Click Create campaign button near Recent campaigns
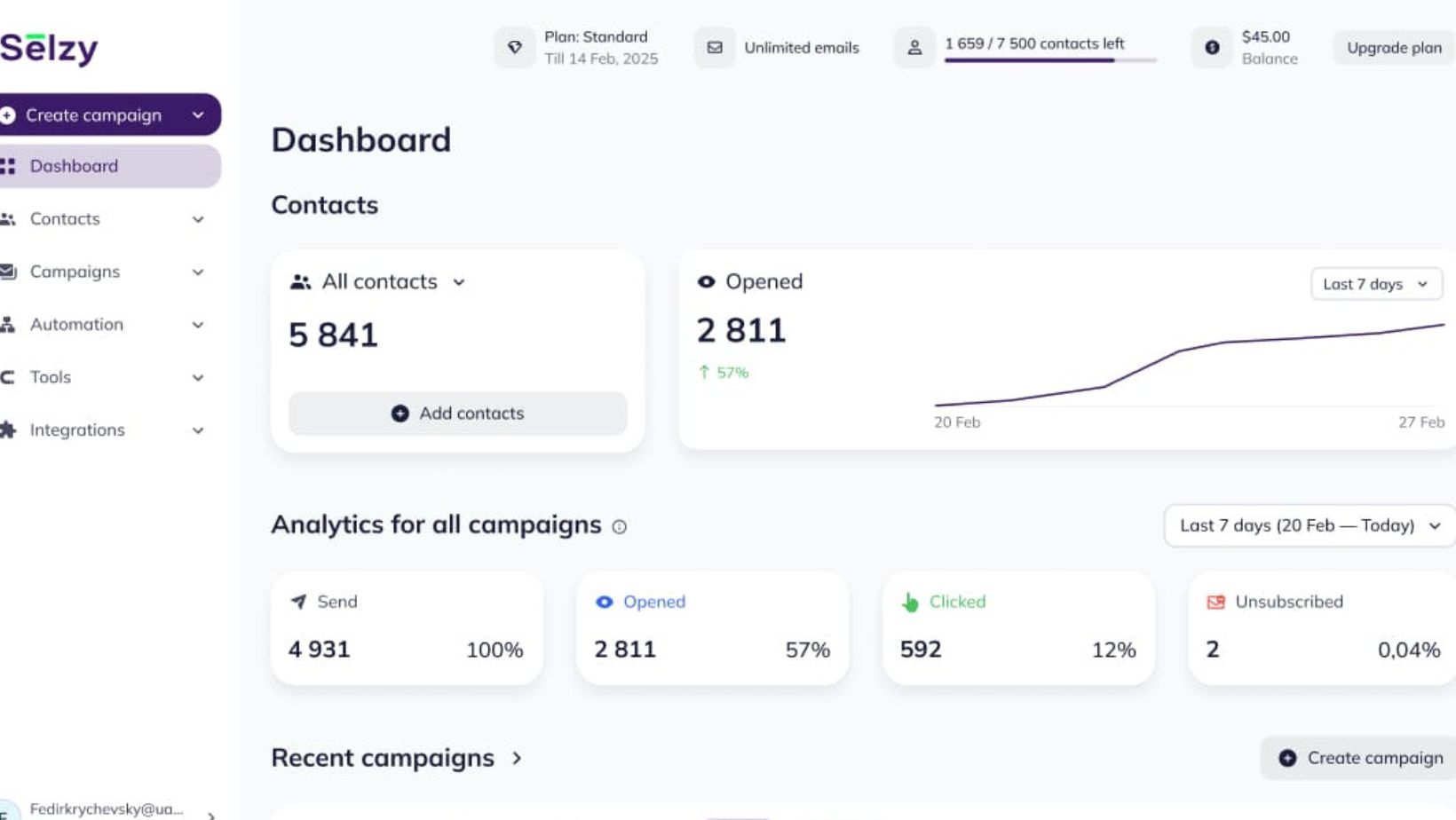 pyautogui.click(x=1360, y=758)
